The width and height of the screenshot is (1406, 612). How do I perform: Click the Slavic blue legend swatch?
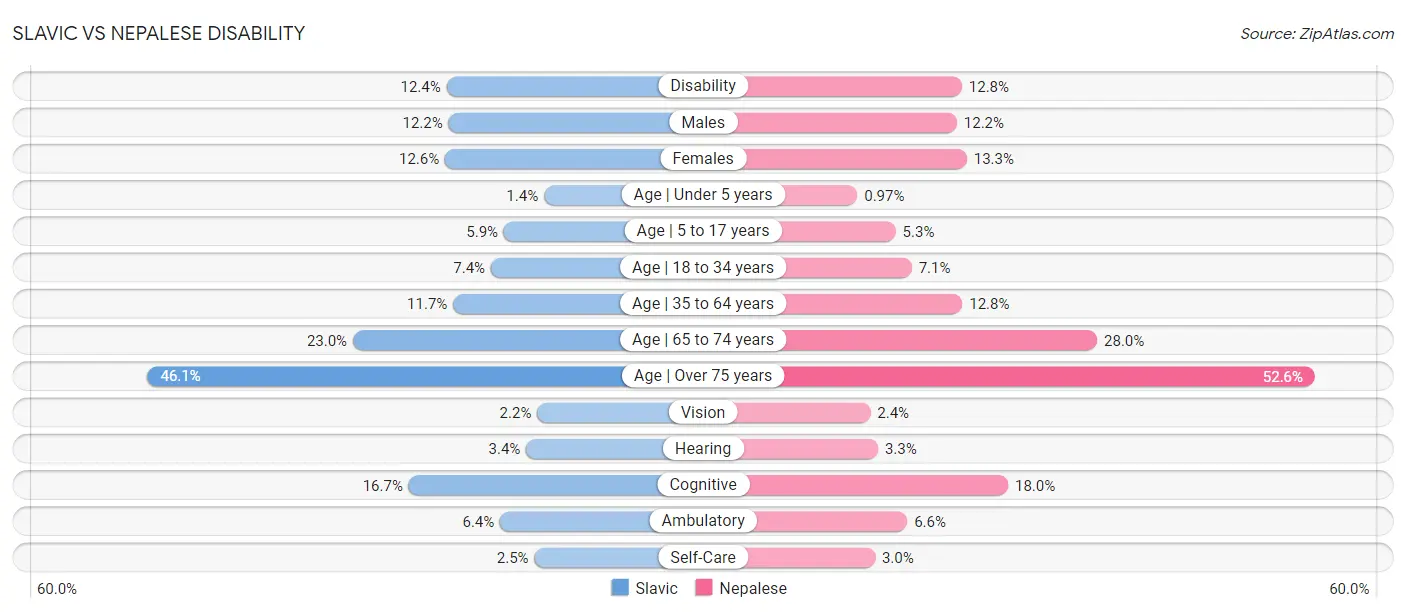620,589
